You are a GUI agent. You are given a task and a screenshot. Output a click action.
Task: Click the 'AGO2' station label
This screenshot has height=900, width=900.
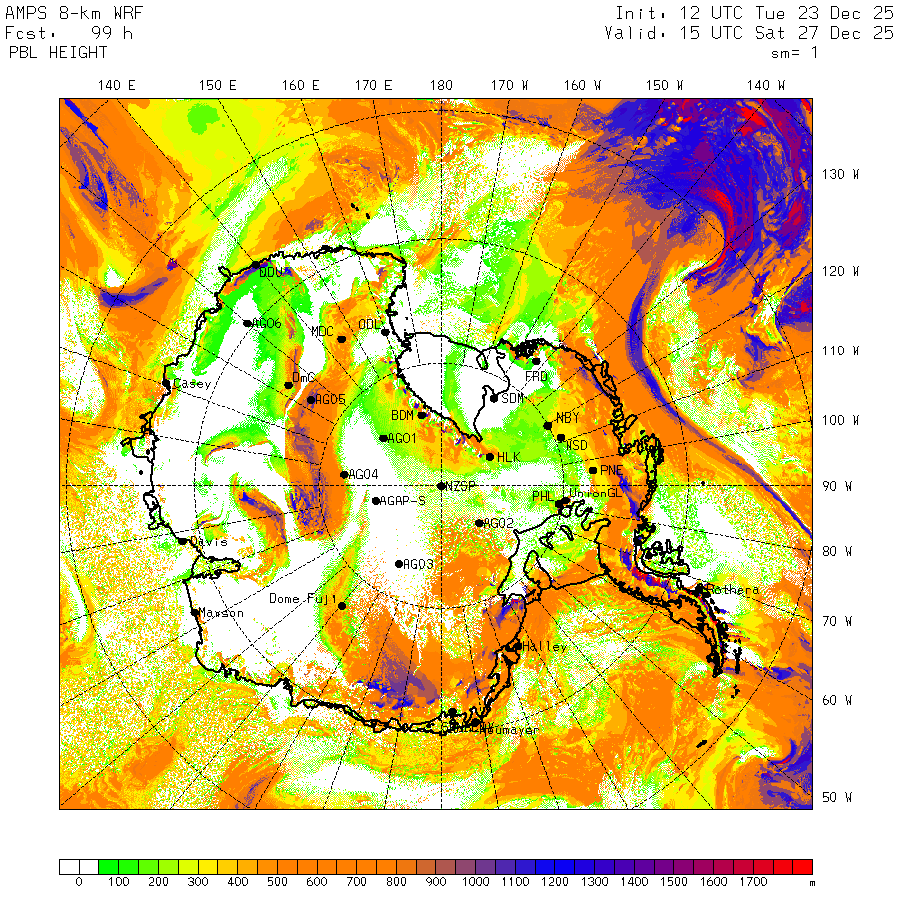coord(499,523)
